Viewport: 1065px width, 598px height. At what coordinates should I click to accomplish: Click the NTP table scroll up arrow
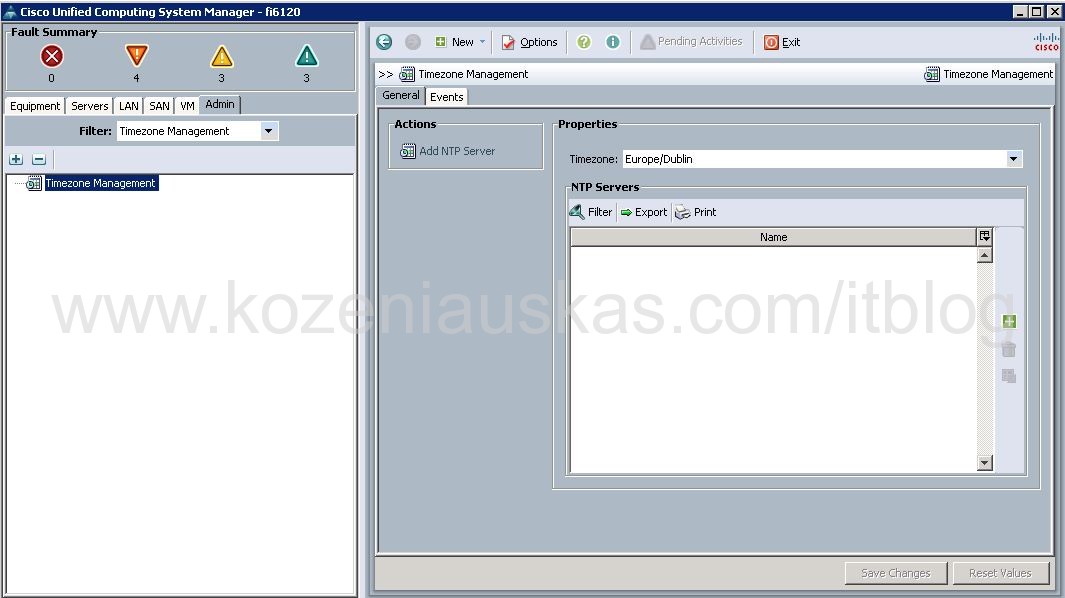click(x=985, y=256)
